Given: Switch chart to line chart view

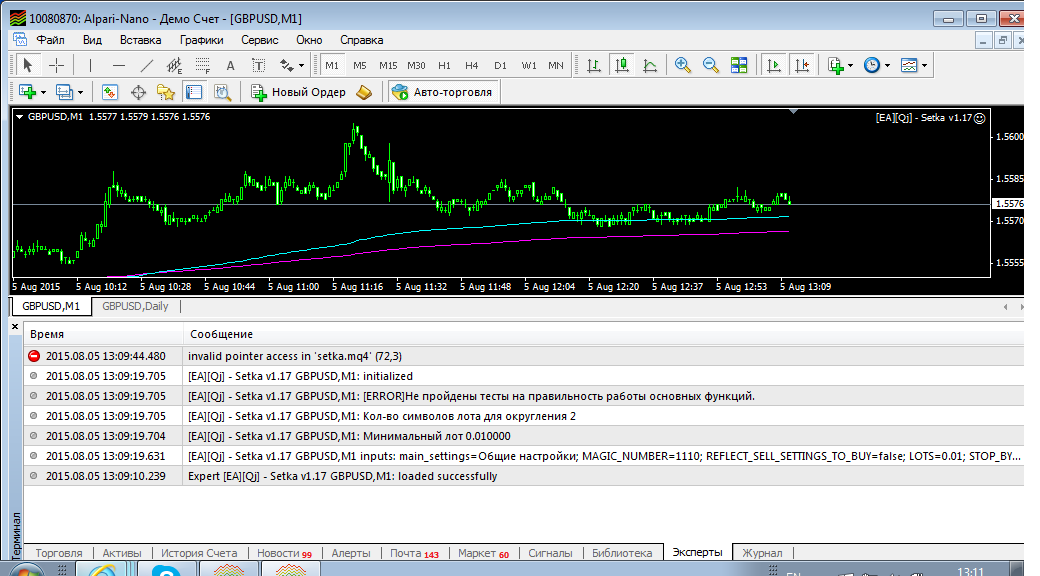Looking at the screenshot, I should coord(650,65).
